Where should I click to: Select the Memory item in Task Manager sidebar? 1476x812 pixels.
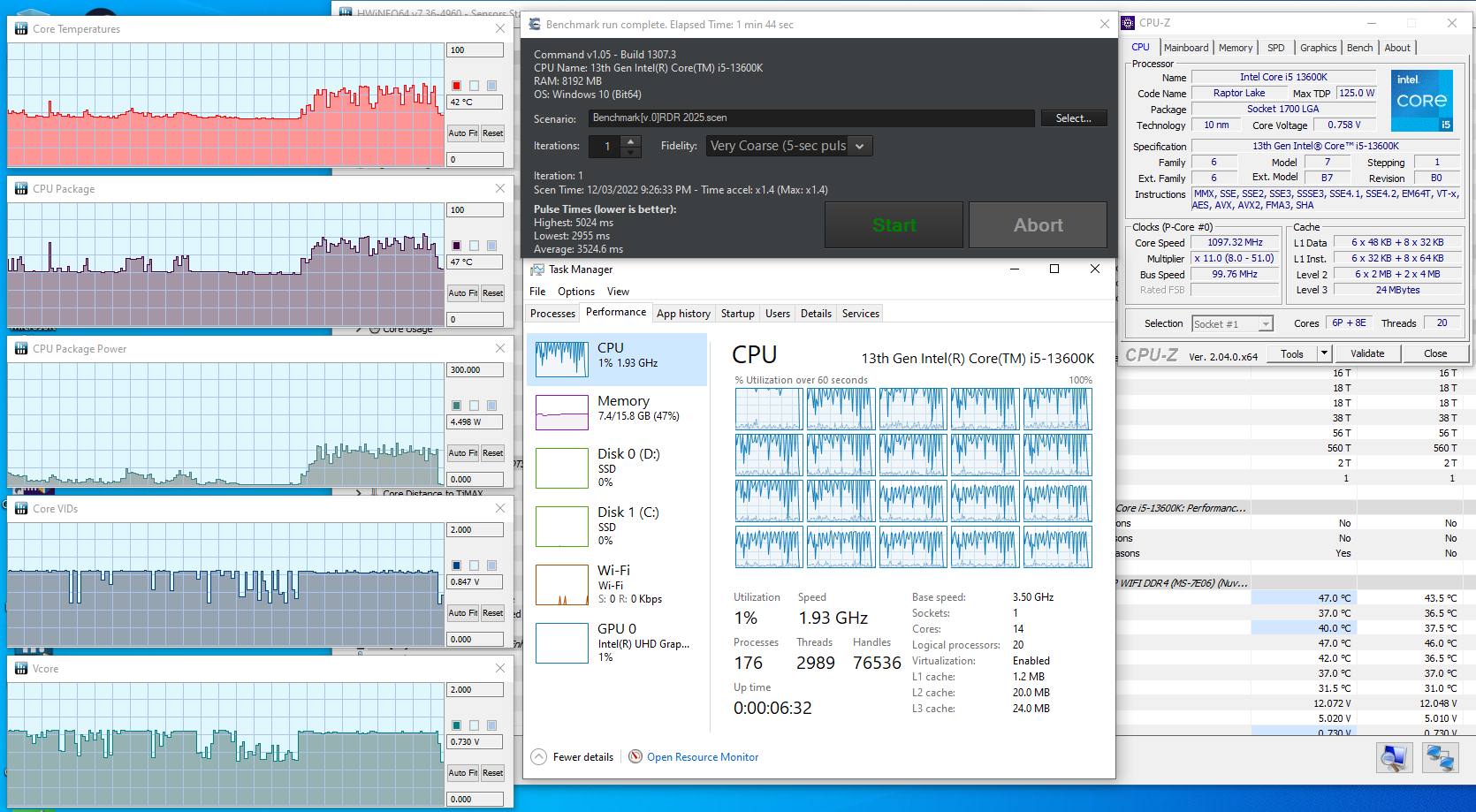pos(617,413)
